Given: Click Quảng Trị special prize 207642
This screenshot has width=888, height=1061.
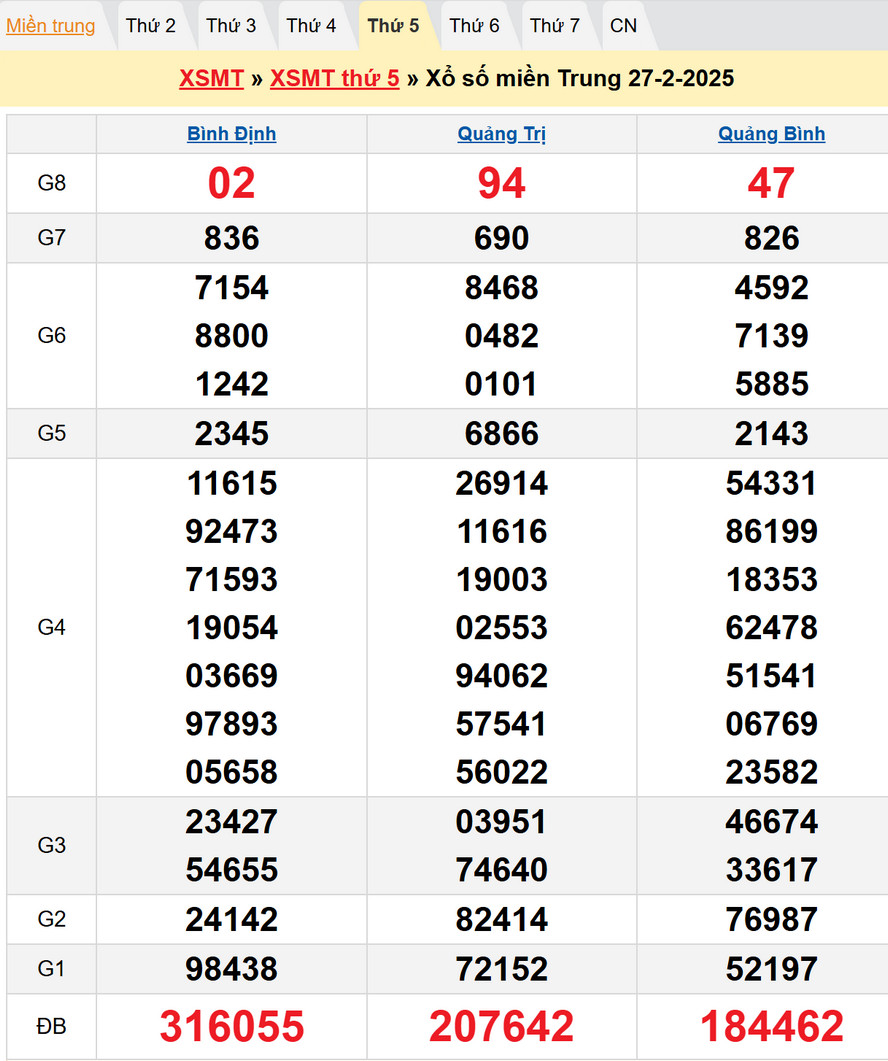Looking at the screenshot, I should click(x=502, y=1026).
